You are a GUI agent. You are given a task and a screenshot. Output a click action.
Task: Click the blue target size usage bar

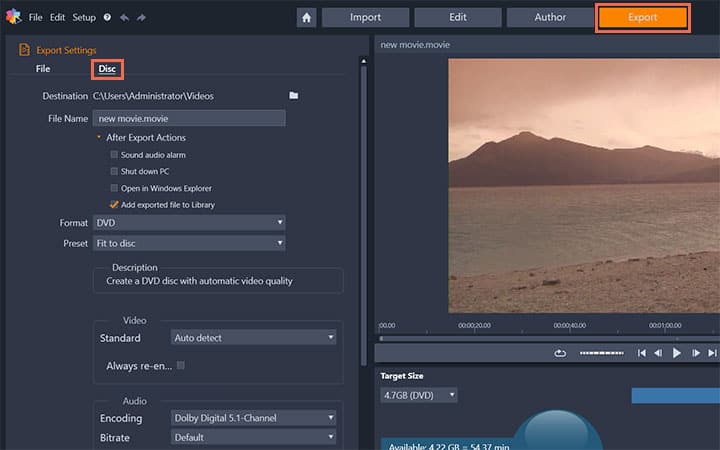tap(675, 395)
